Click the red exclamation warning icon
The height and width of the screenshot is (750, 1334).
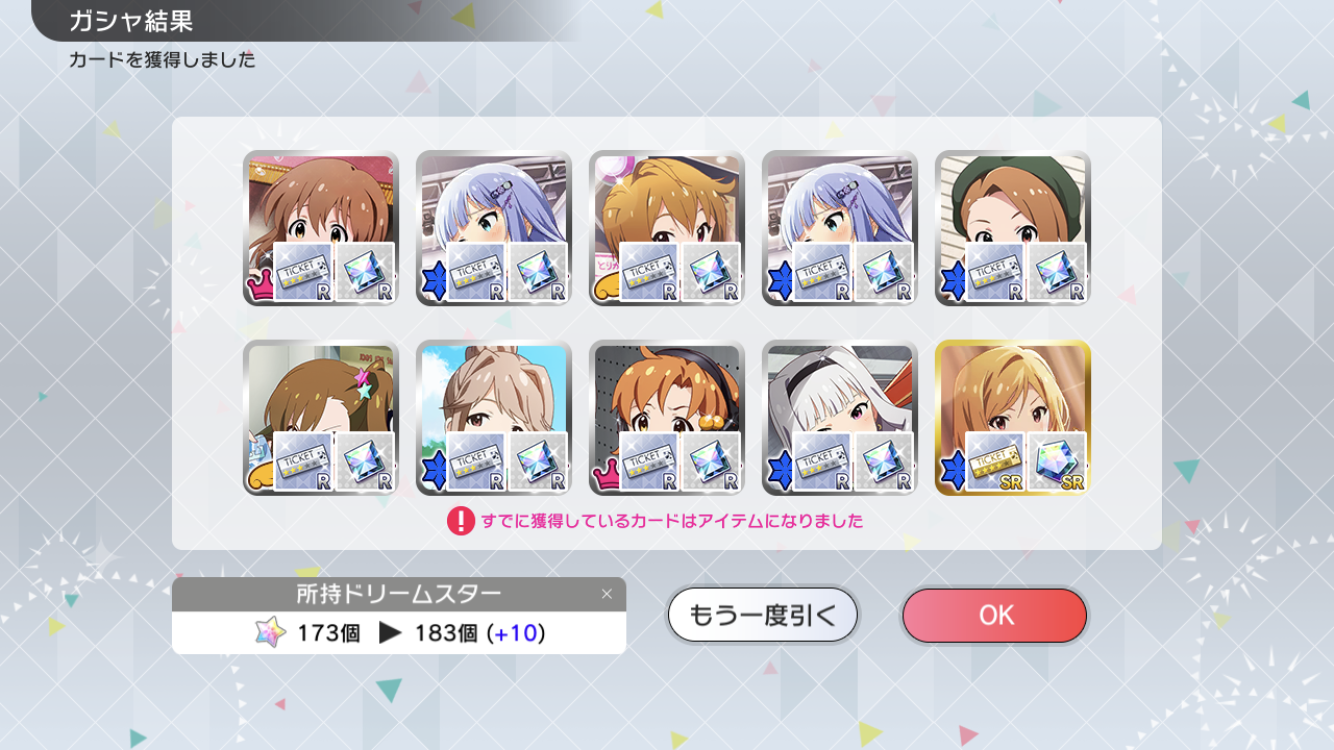tap(460, 521)
